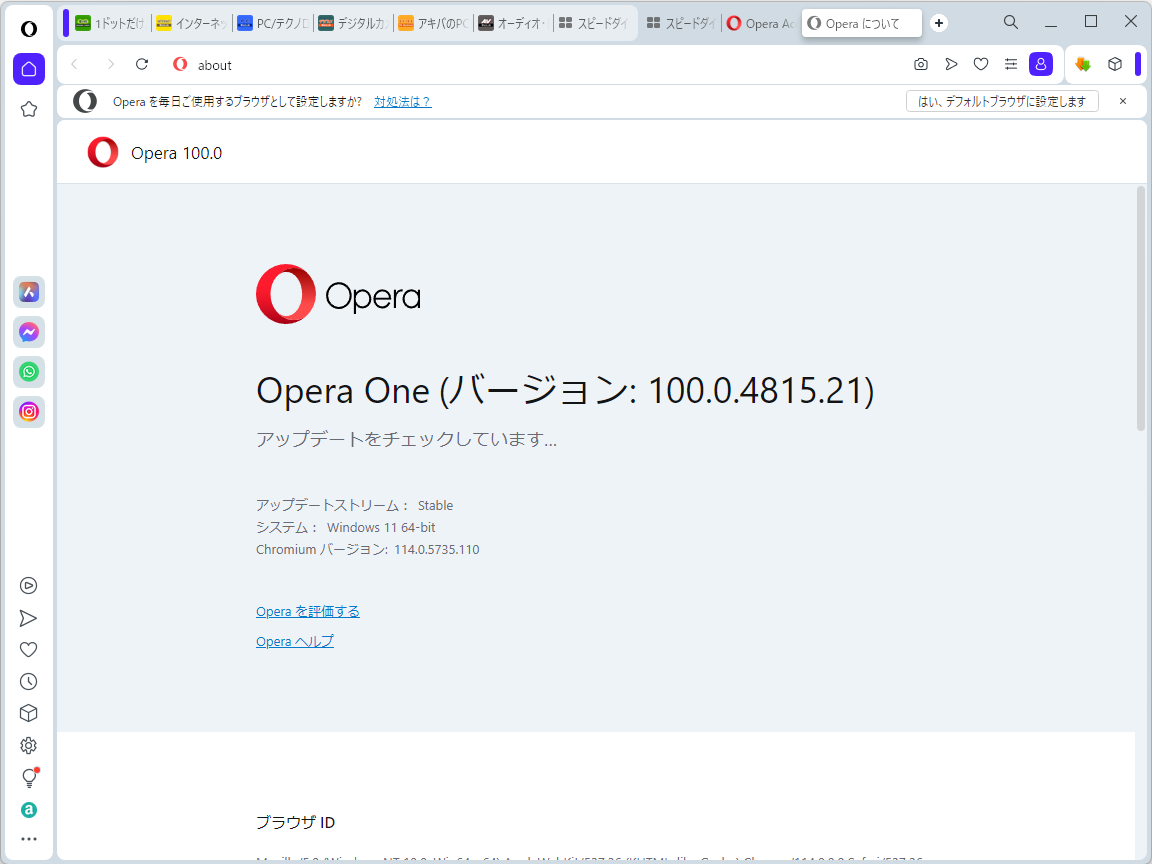Send this page to My Flow
This screenshot has height=864, width=1152.
click(x=951, y=64)
